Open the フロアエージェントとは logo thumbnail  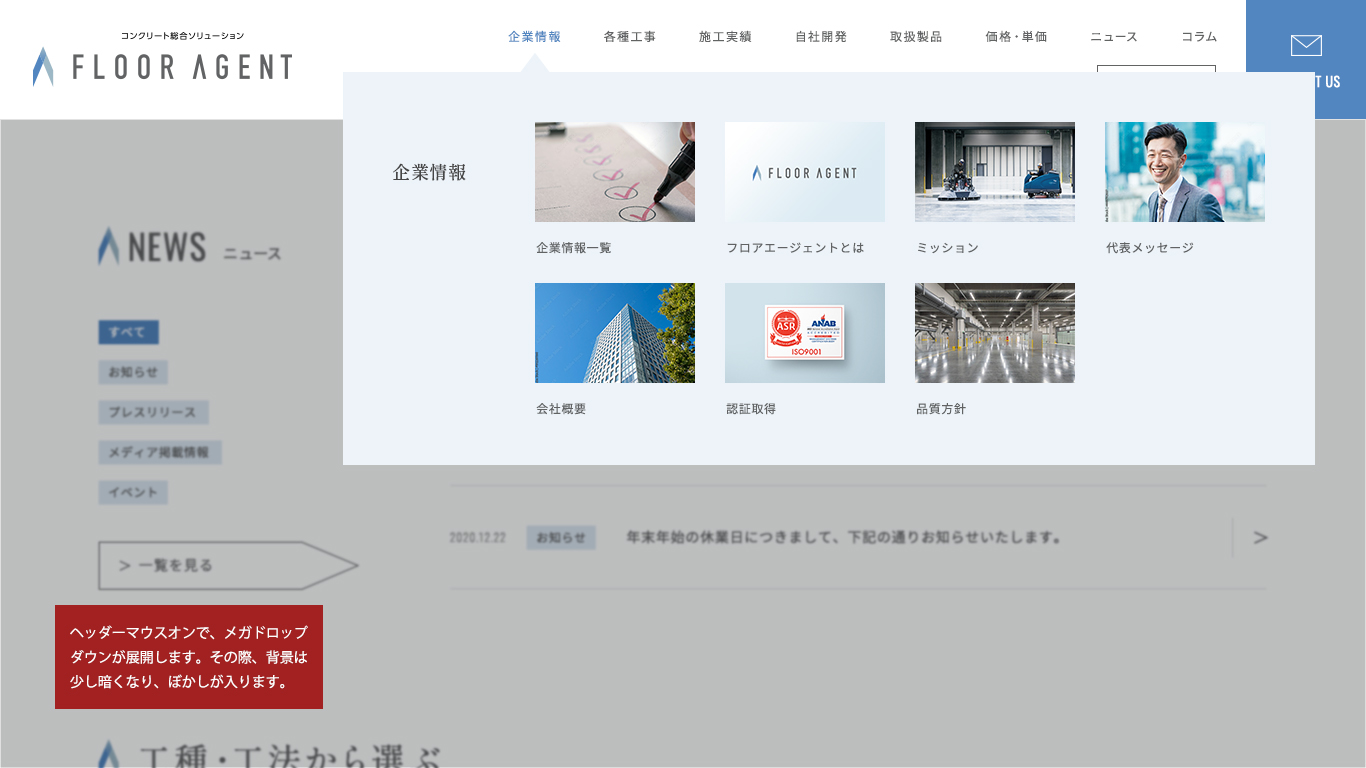804,172
